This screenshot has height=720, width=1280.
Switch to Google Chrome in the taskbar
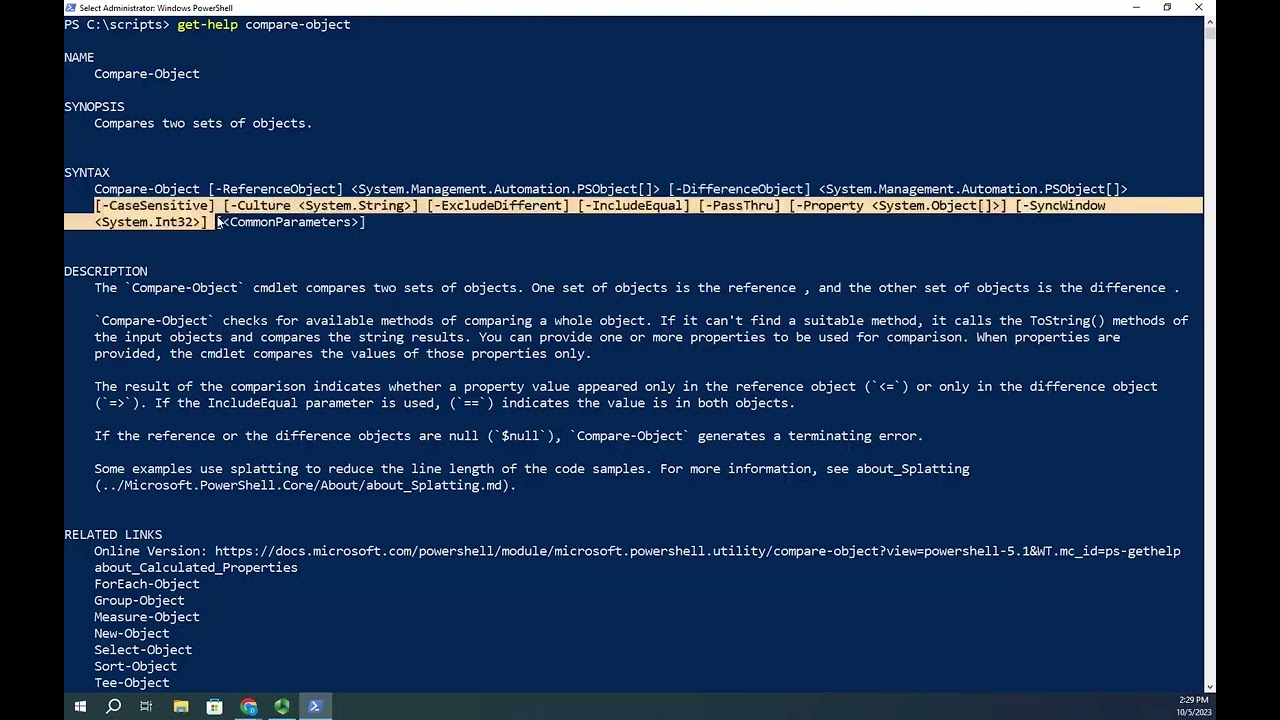[248, 706]
